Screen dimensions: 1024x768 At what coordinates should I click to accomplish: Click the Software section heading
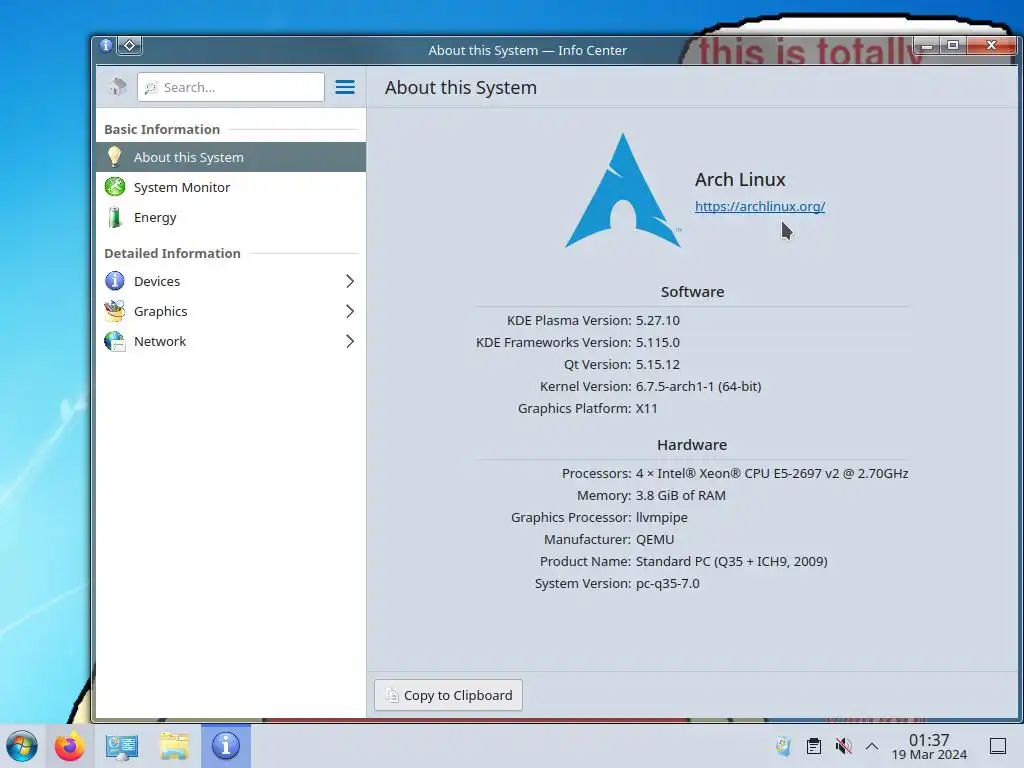[692, 292]
